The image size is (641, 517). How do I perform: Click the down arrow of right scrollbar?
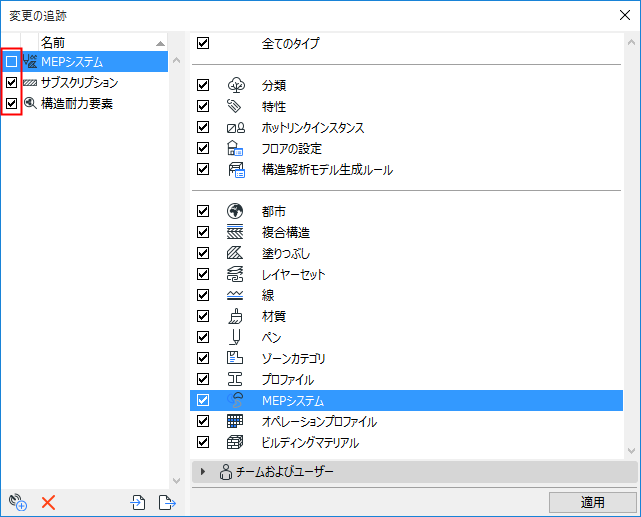[631, 451]
